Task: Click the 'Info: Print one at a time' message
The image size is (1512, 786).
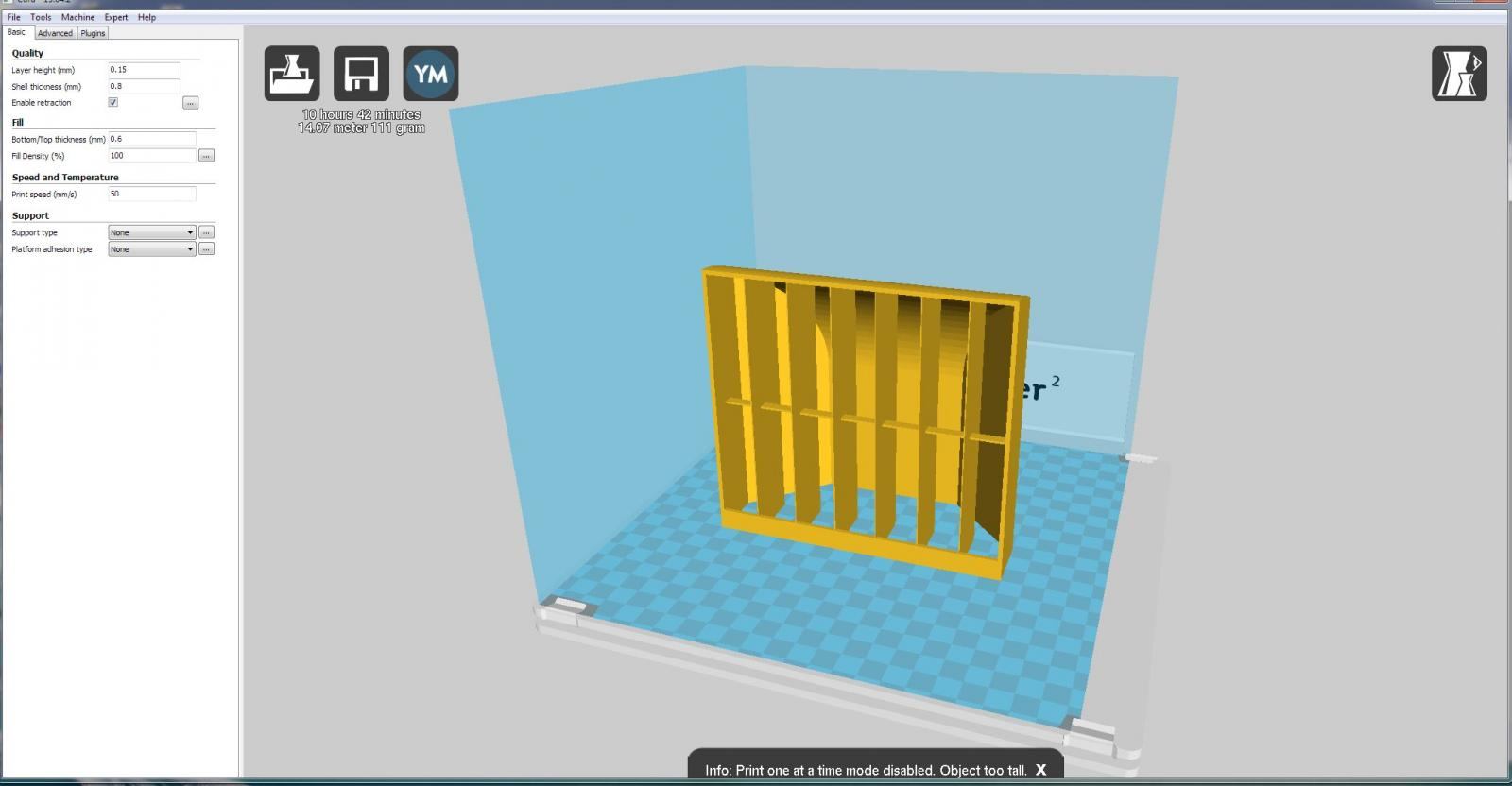Action: 866,770
